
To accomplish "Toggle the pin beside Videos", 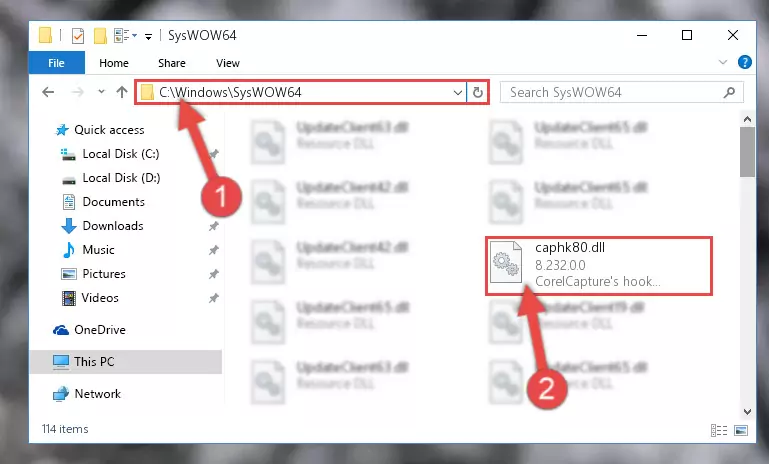I will (x=213, y=298).
